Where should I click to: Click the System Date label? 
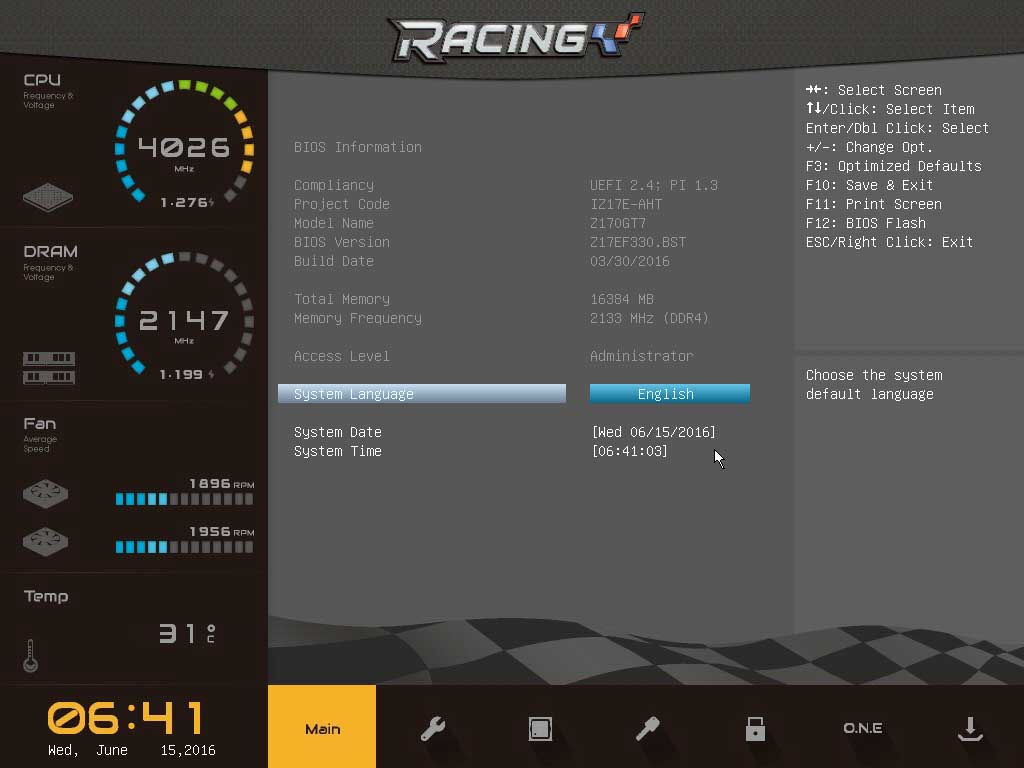338,432
